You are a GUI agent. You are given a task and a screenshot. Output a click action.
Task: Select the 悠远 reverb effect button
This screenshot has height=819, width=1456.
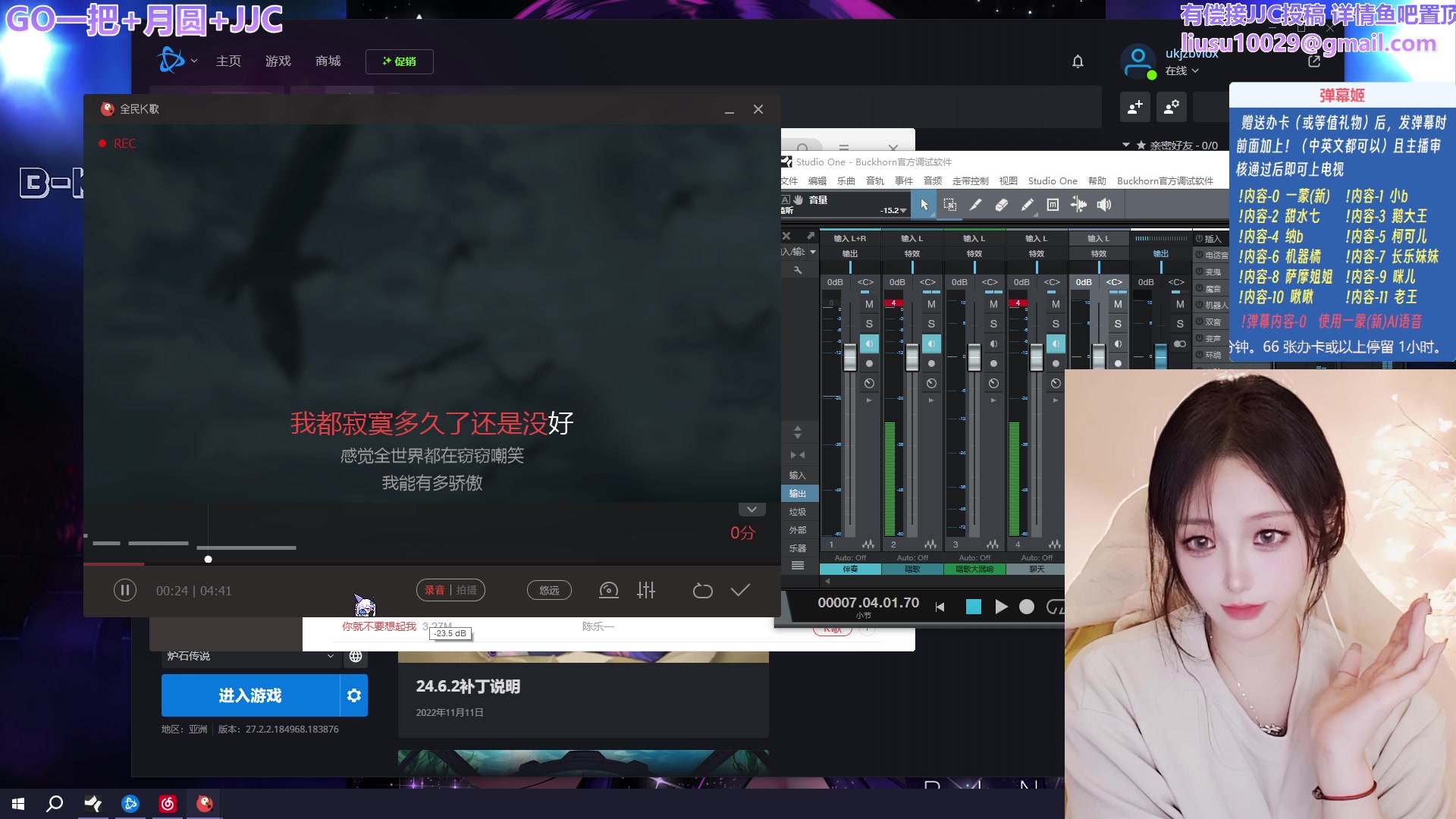[x=549, y=590]
